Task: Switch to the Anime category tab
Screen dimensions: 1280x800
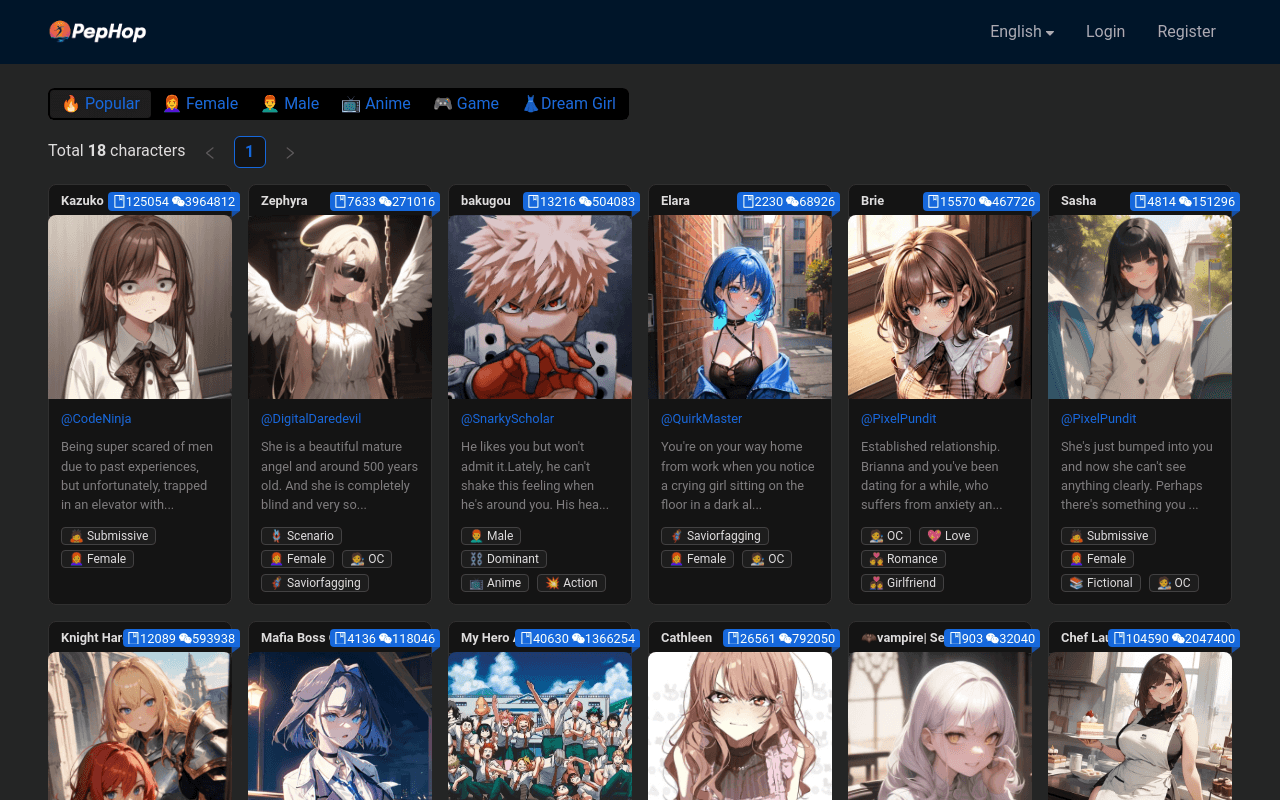Action: pyautogui.click(x=376, y=104)
